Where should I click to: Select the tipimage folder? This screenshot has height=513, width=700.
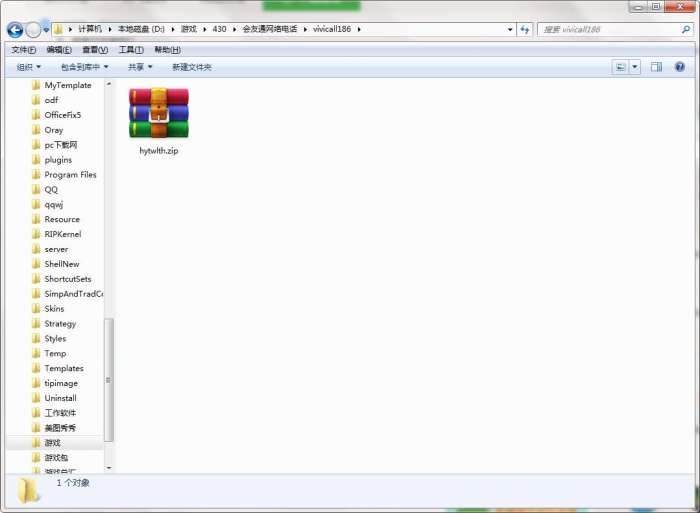pyautogui.click(x=61, y=383)
